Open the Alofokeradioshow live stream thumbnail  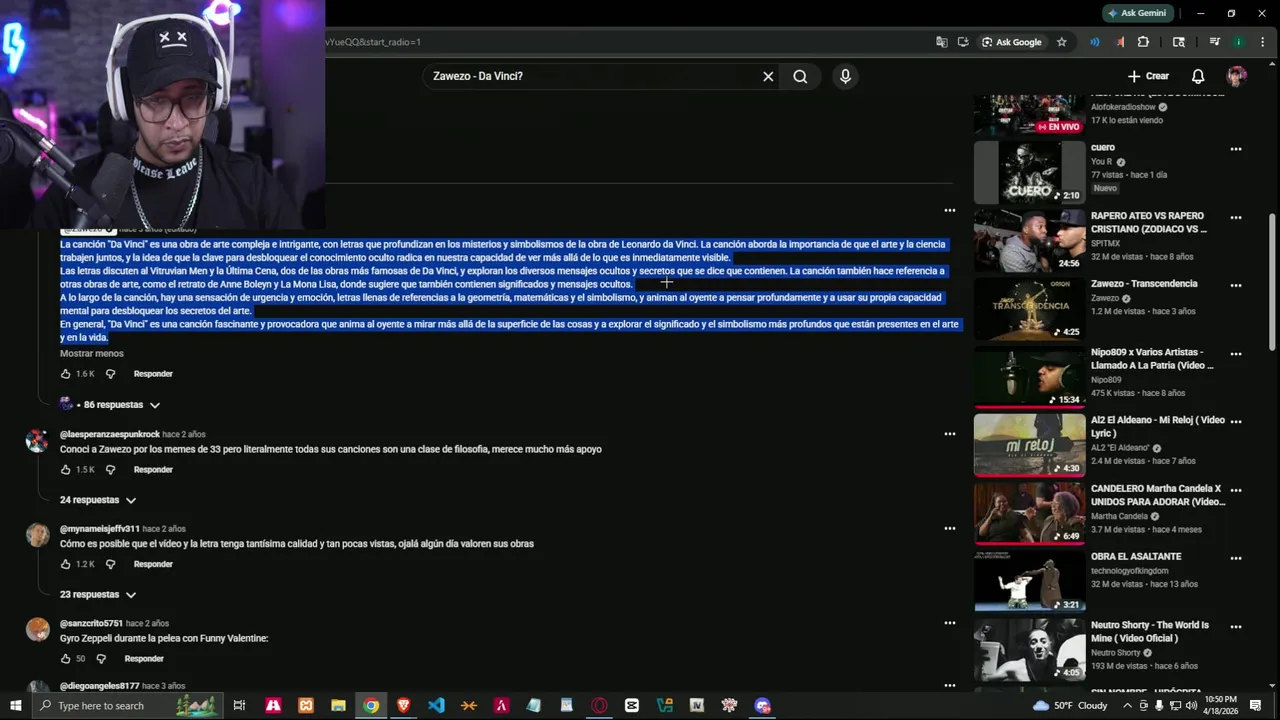[x=1029, y=114]
